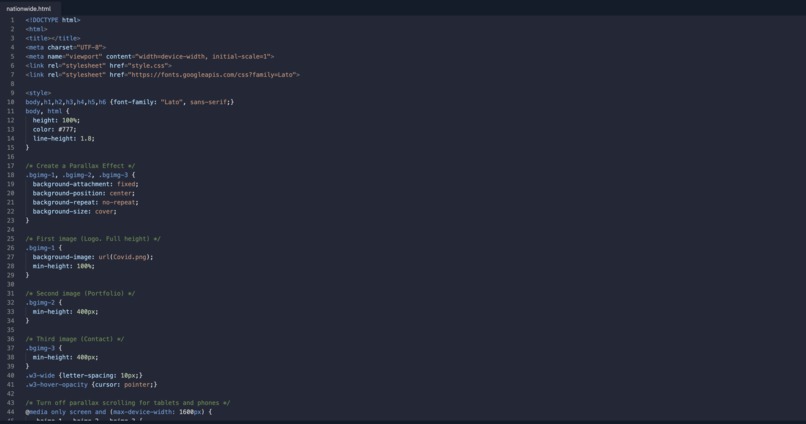
Task: Click the 'height: 100%;' declaration
Action: coord(57,121)
